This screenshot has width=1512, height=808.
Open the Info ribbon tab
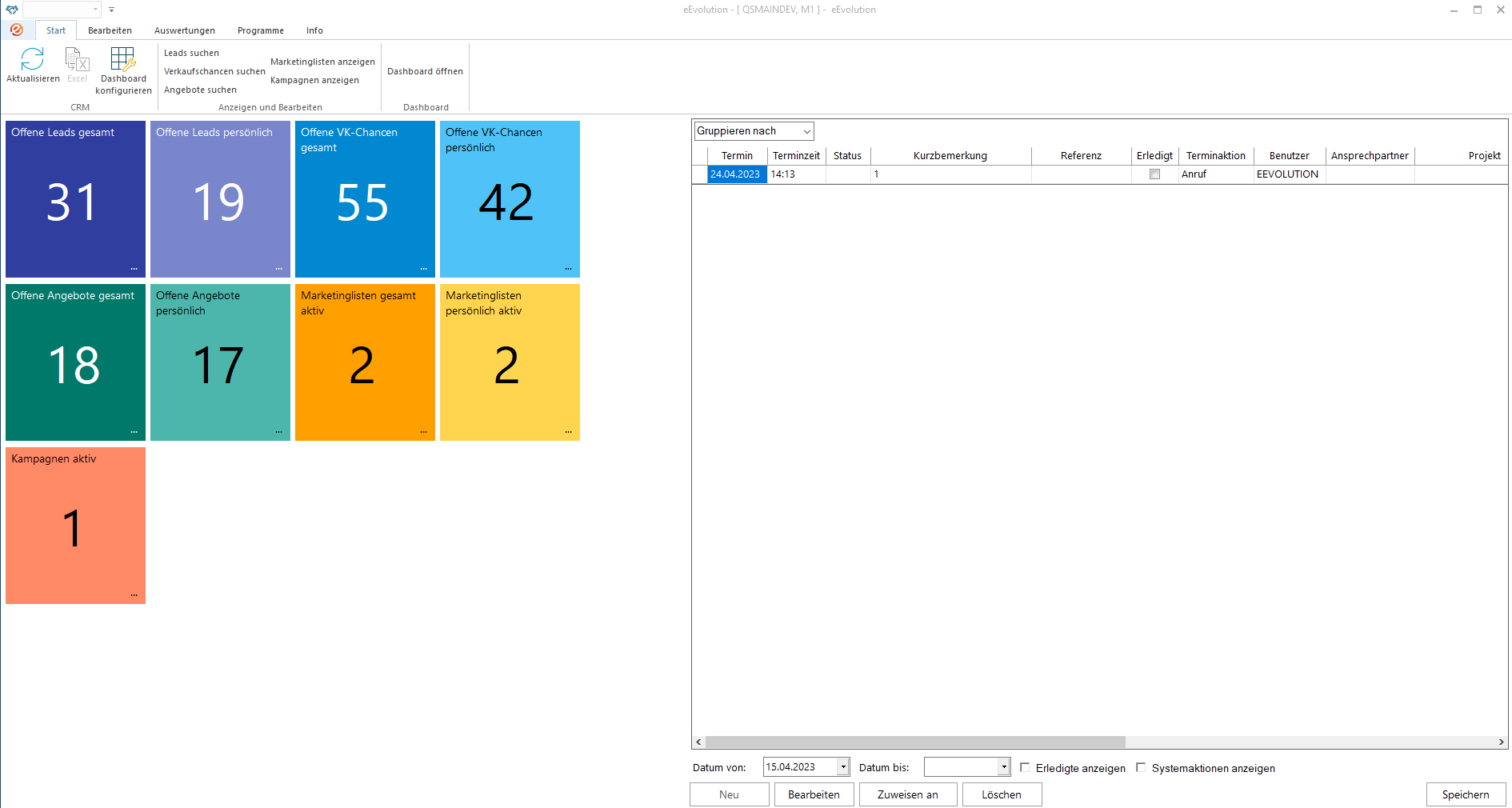314,30
